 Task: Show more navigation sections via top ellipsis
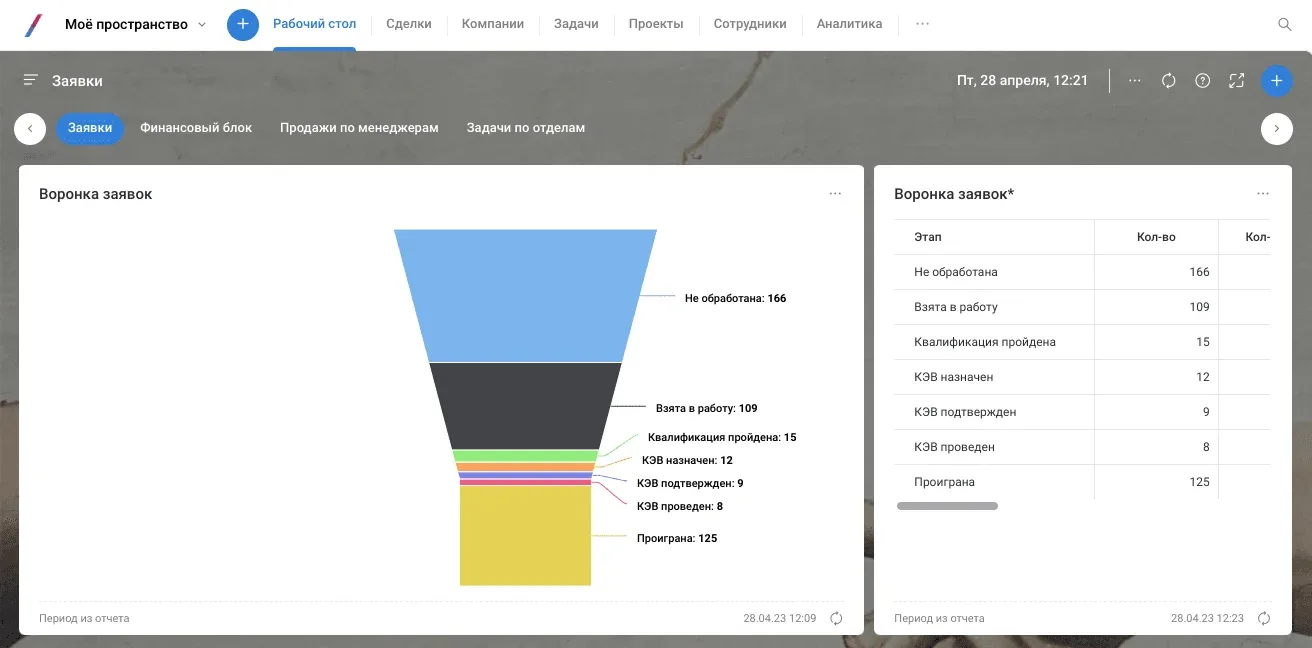922,24
